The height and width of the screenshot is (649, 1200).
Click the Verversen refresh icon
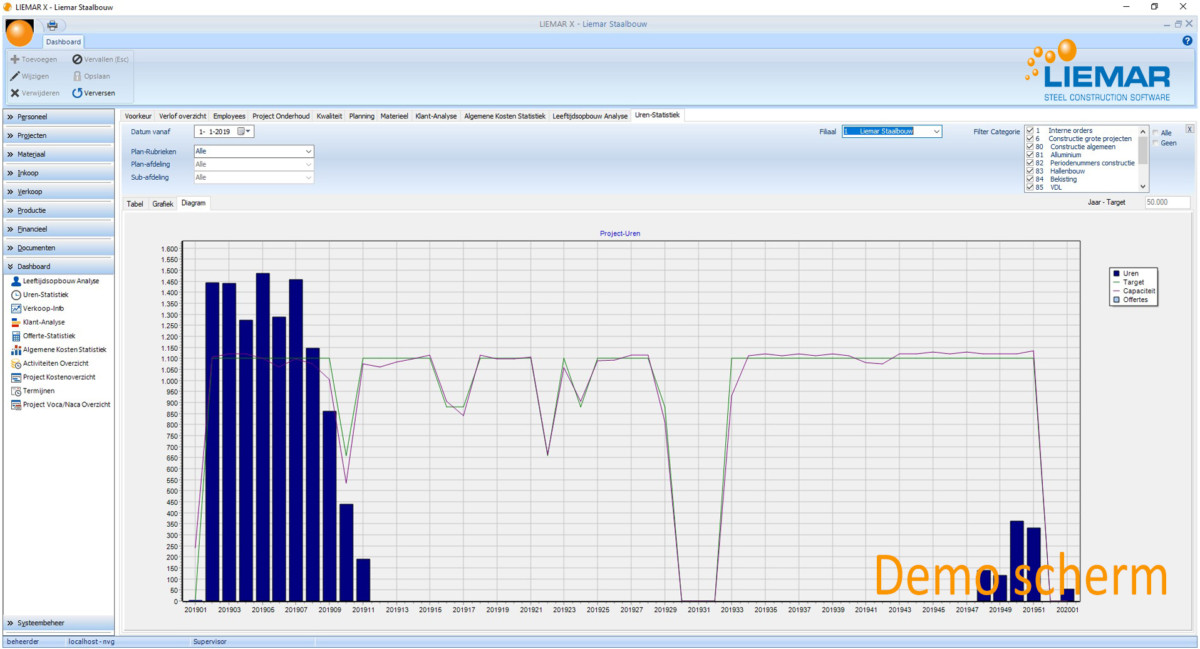[77, 93]
